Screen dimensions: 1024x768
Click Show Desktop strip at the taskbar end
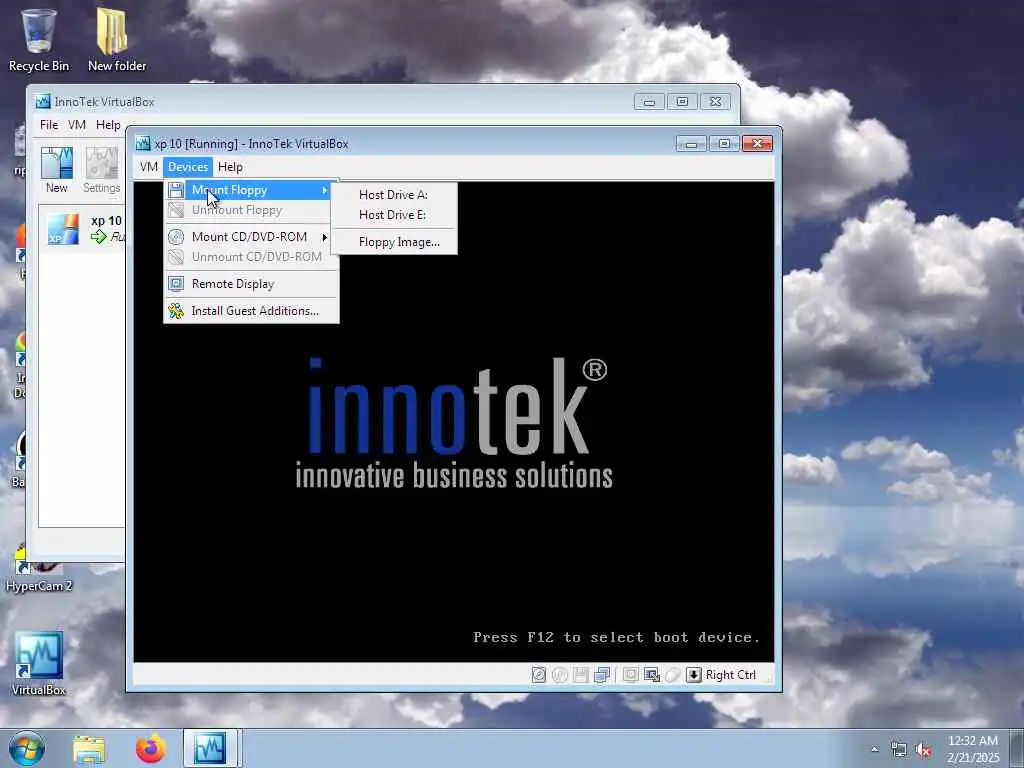[x=1019, y=748]
